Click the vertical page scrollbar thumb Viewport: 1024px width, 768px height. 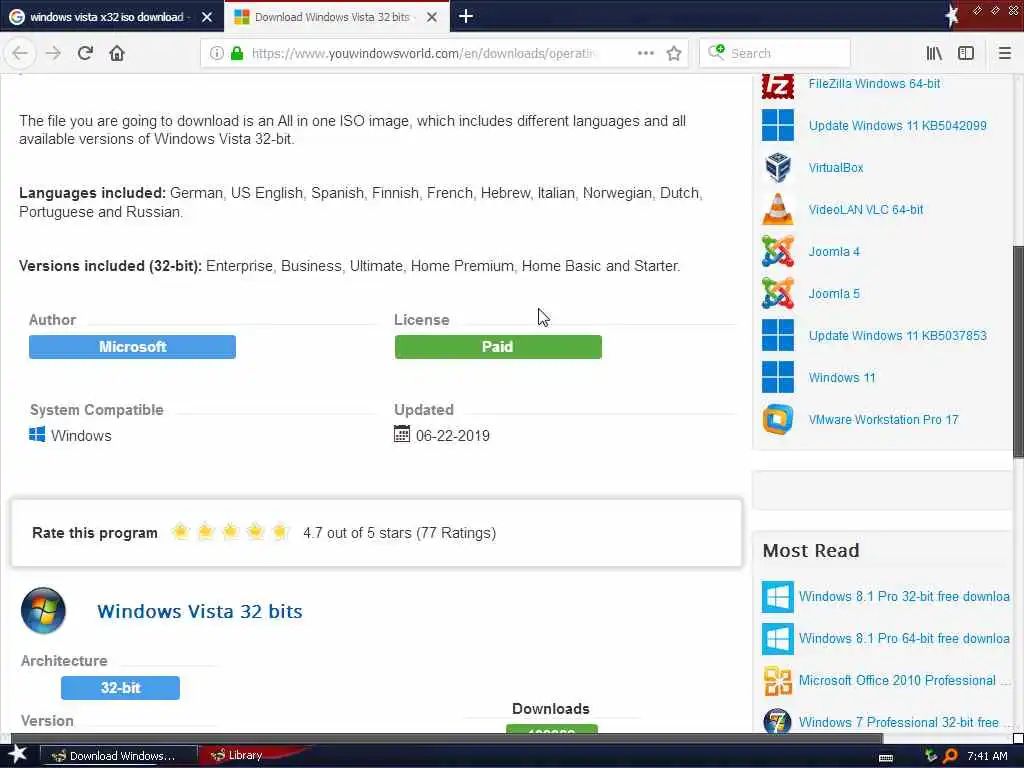(x=1018, y=351)
